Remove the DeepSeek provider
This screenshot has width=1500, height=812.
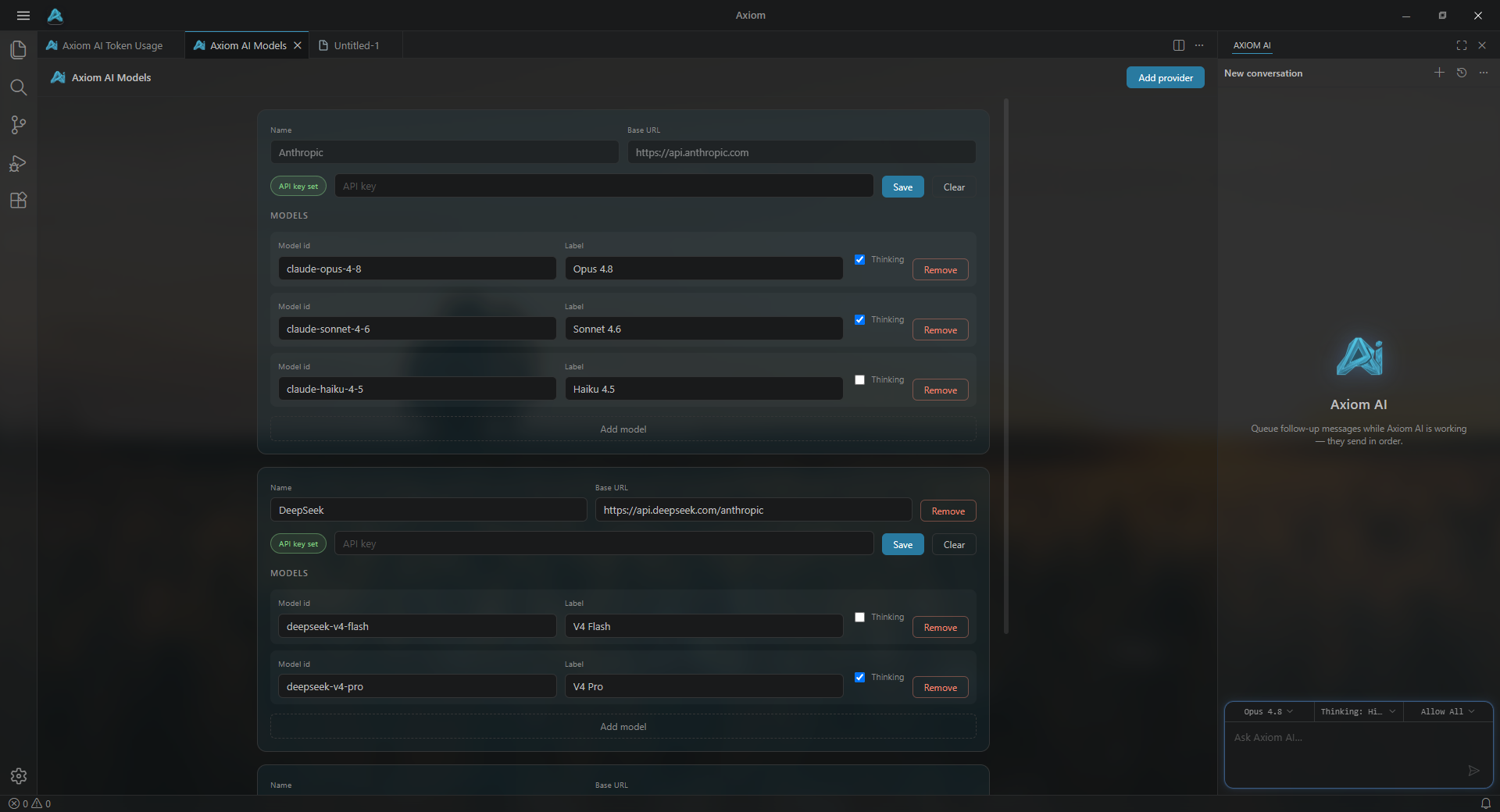pos(948,511)
